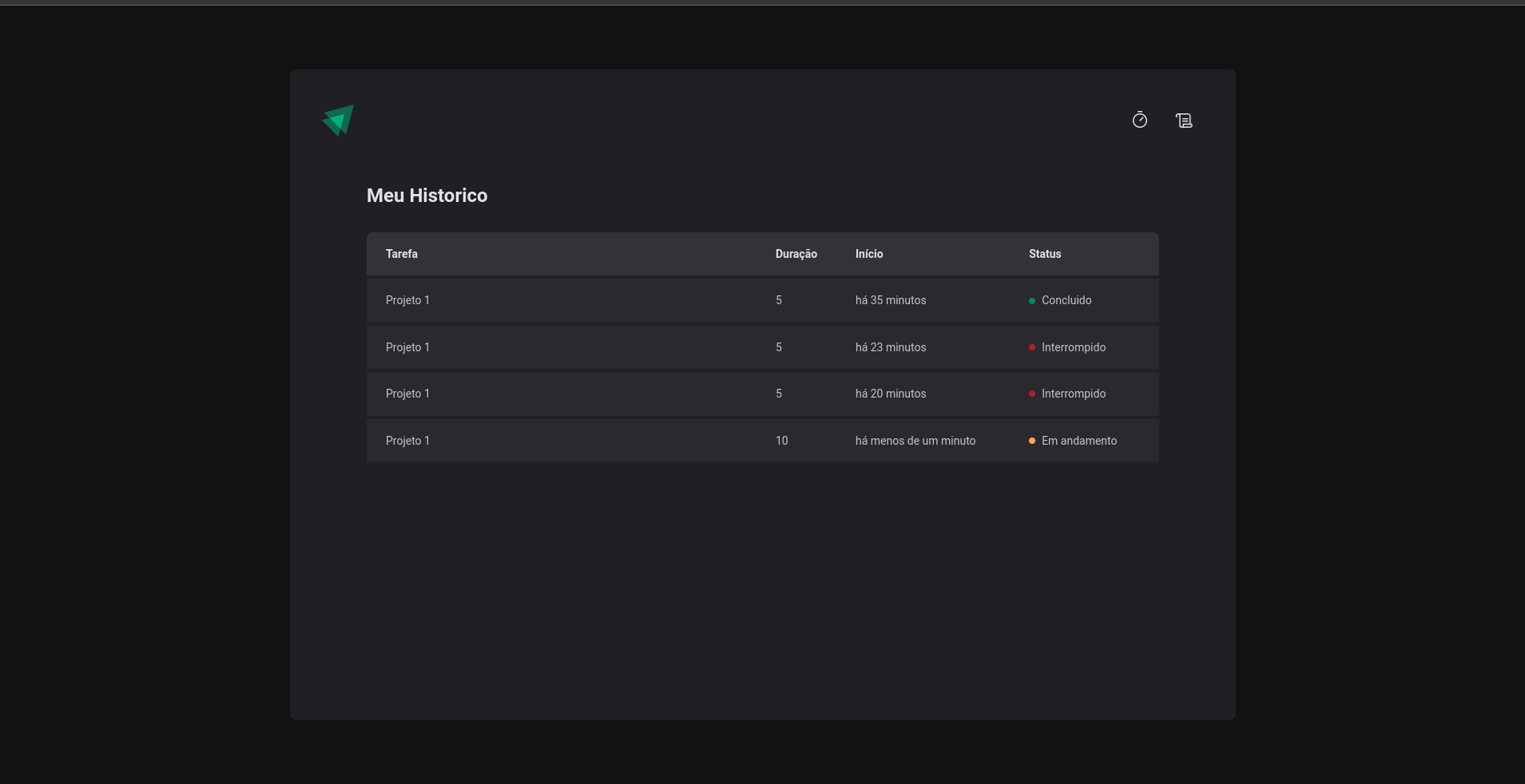Click green dot beside Concluido

coord(1032,301)
